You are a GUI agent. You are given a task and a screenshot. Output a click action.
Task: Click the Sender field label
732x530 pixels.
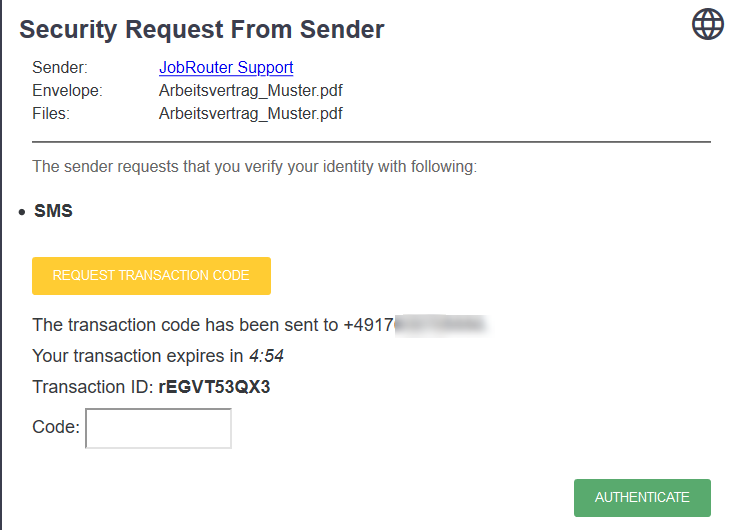point(60,68)
